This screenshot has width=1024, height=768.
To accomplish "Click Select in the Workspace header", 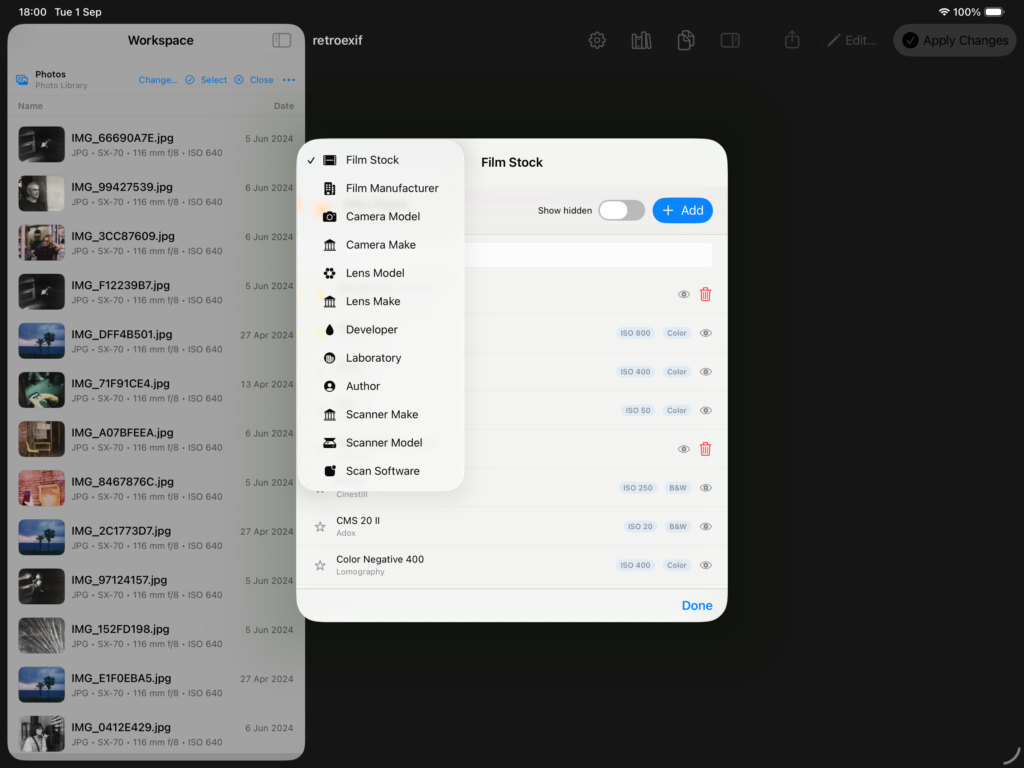I will (206, 80).
